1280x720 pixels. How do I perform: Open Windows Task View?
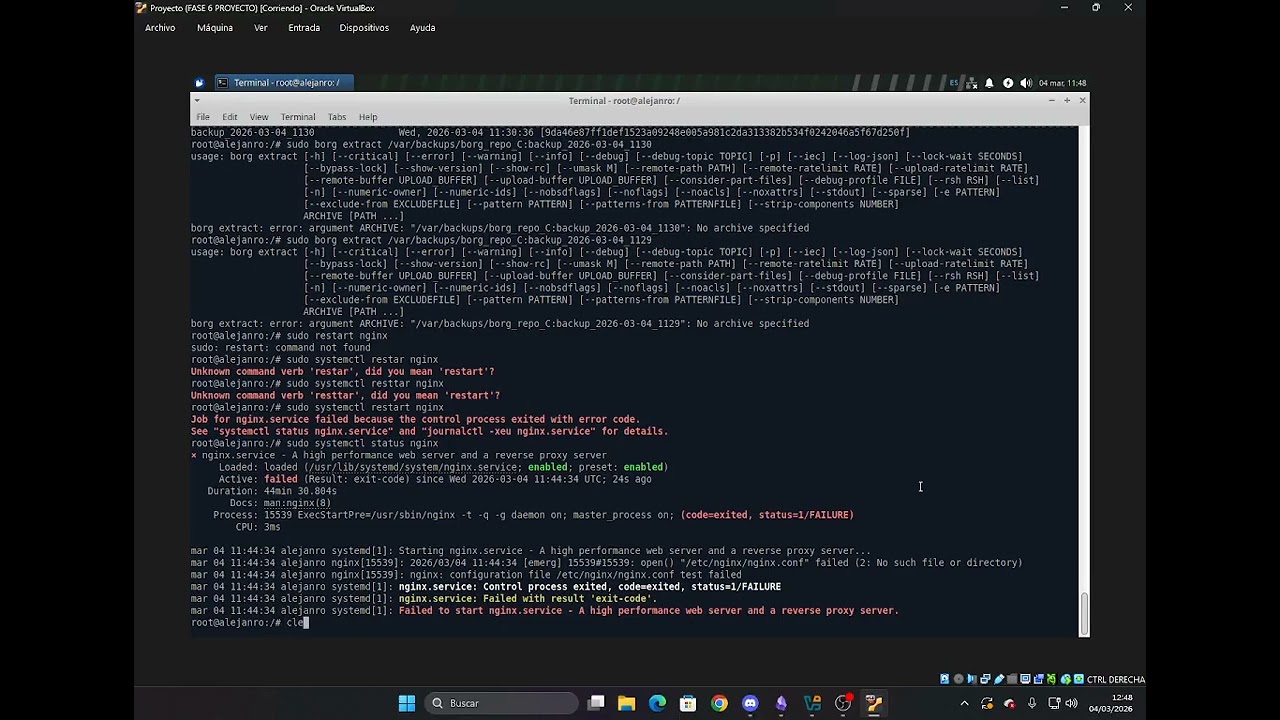596,703
